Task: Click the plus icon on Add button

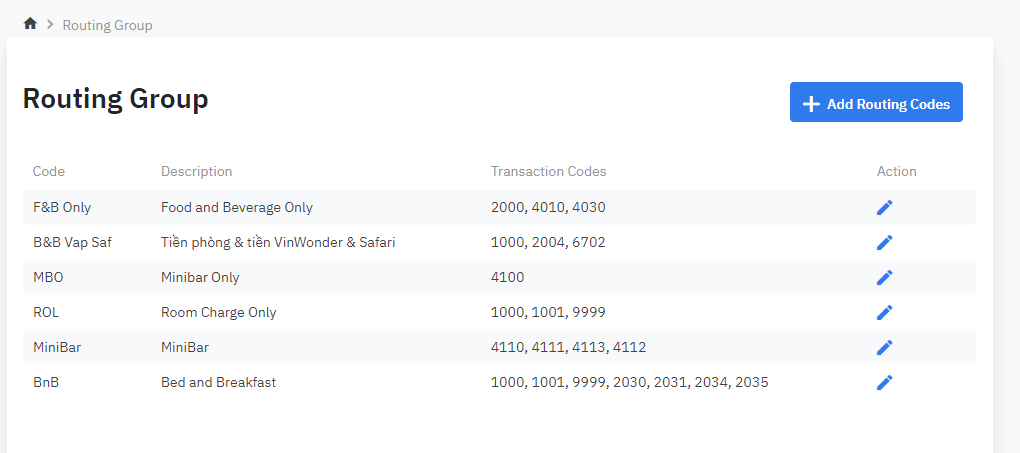Action: point(812,104)
